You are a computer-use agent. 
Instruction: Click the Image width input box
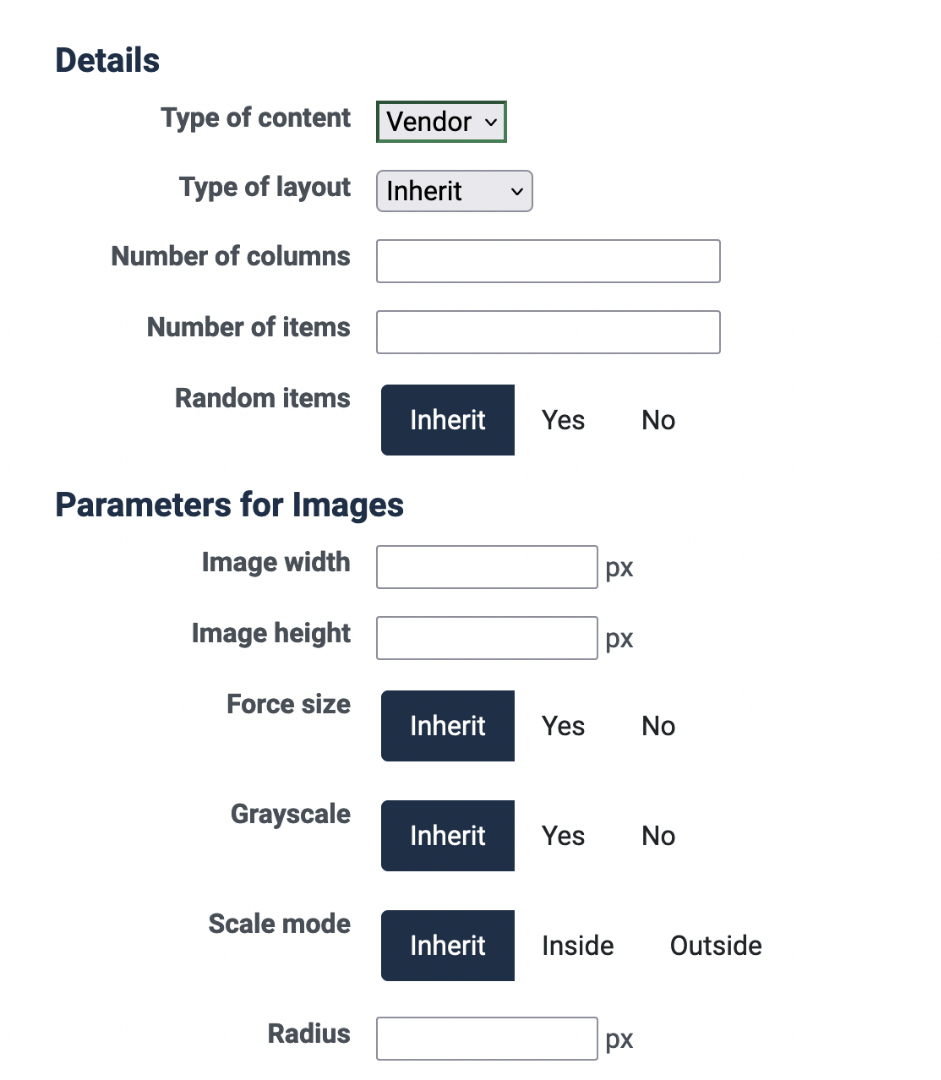pos(487,567)
